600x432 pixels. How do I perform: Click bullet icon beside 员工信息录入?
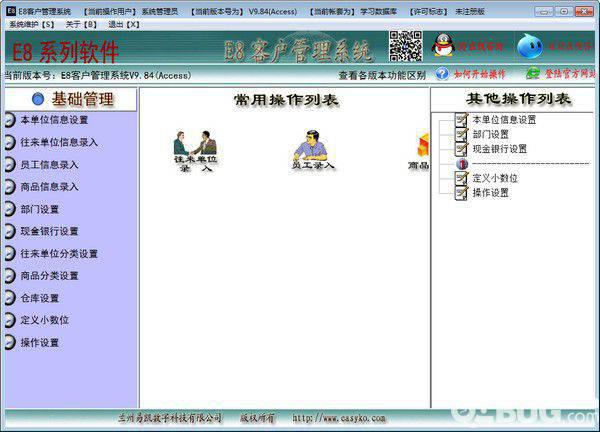pos(10,165)
